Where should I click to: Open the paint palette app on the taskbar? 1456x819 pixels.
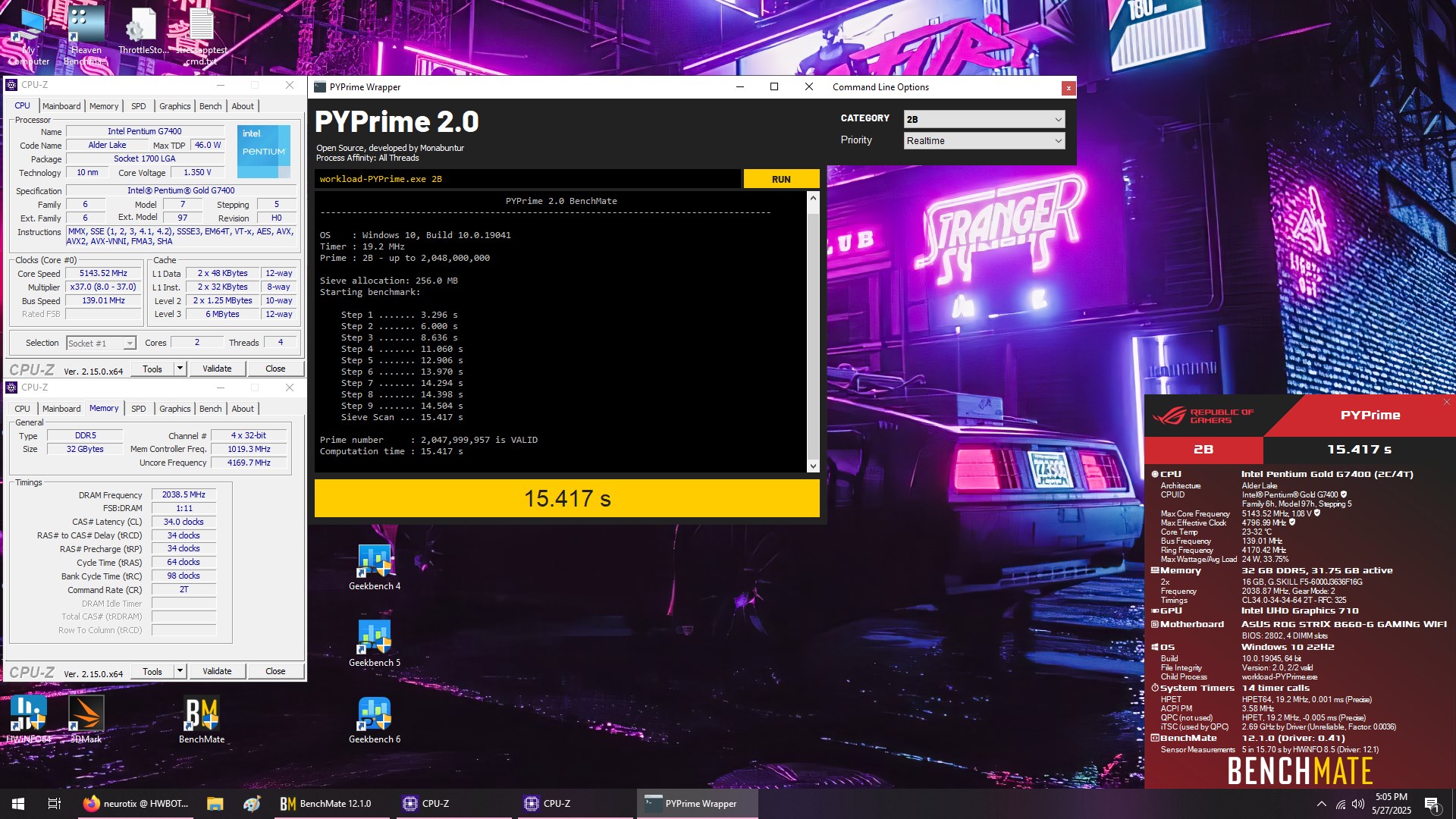click(x=253, y=804)
